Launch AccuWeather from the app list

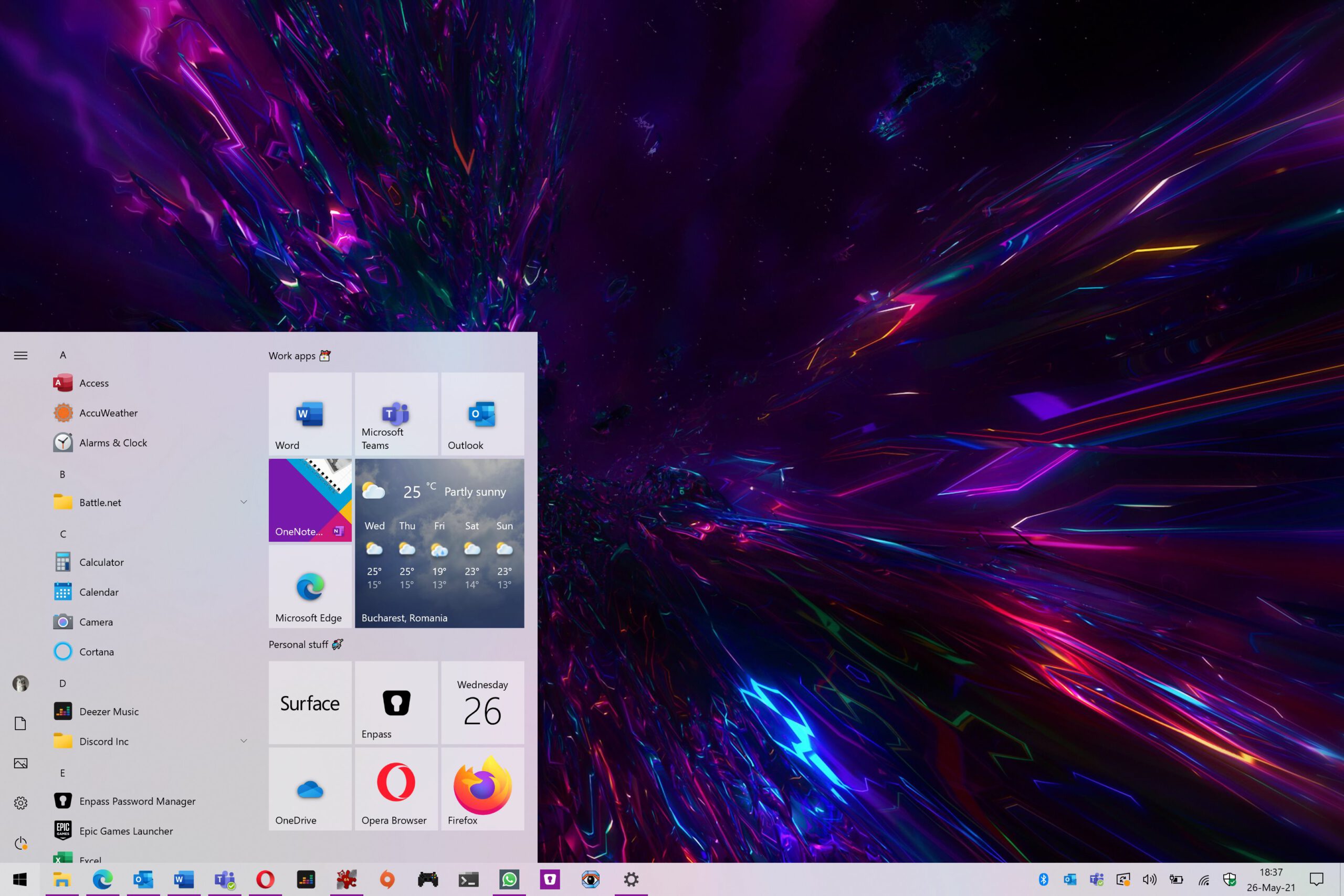point(151,413)
